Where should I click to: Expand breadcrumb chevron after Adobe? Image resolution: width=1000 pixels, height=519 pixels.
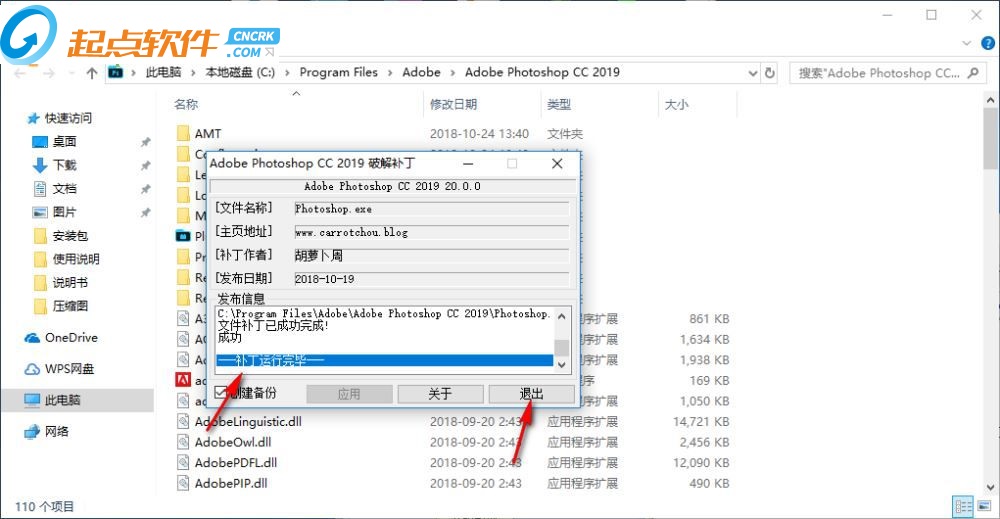452,73
